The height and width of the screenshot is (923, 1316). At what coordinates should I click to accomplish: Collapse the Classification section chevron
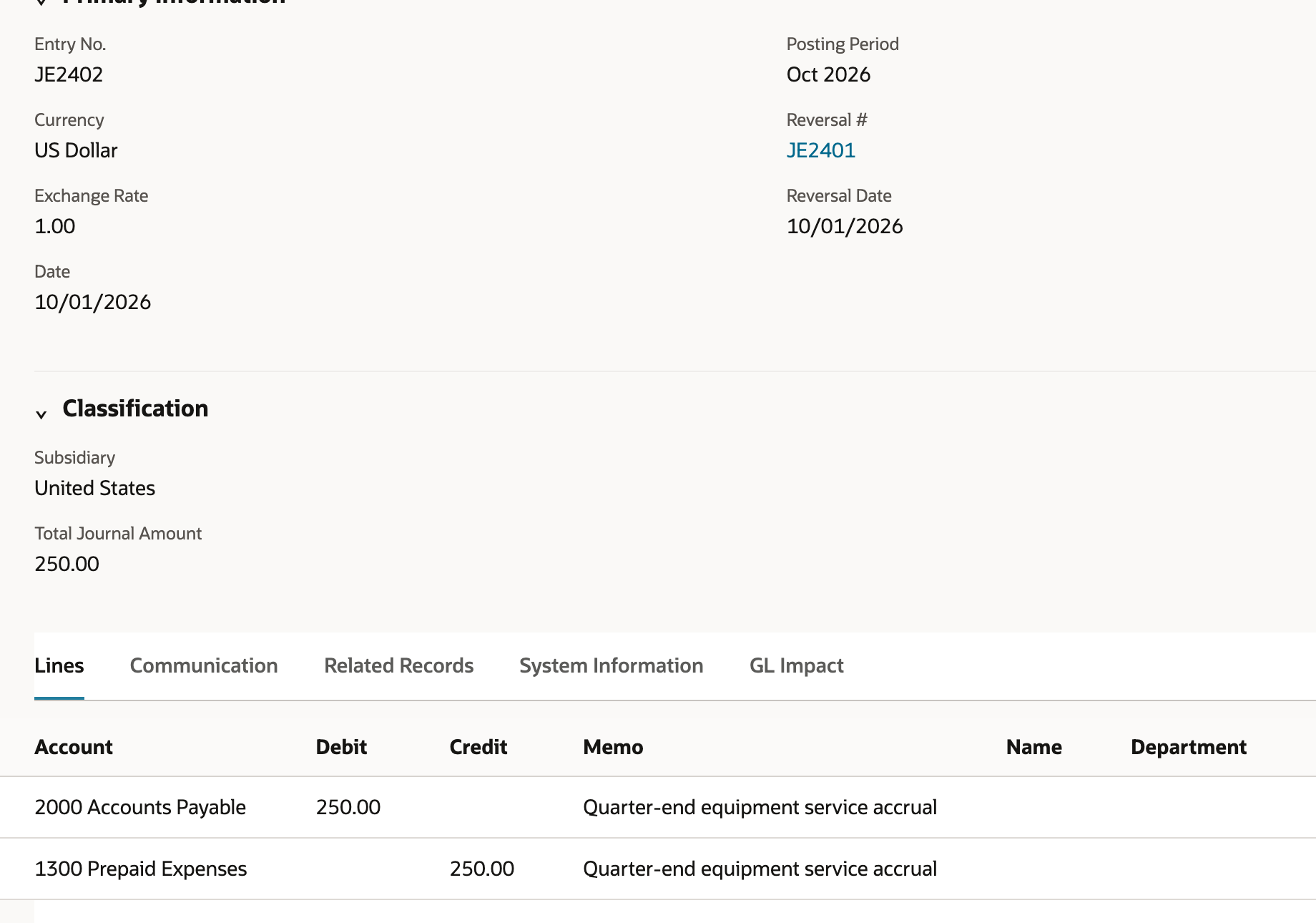pos(41,414)
